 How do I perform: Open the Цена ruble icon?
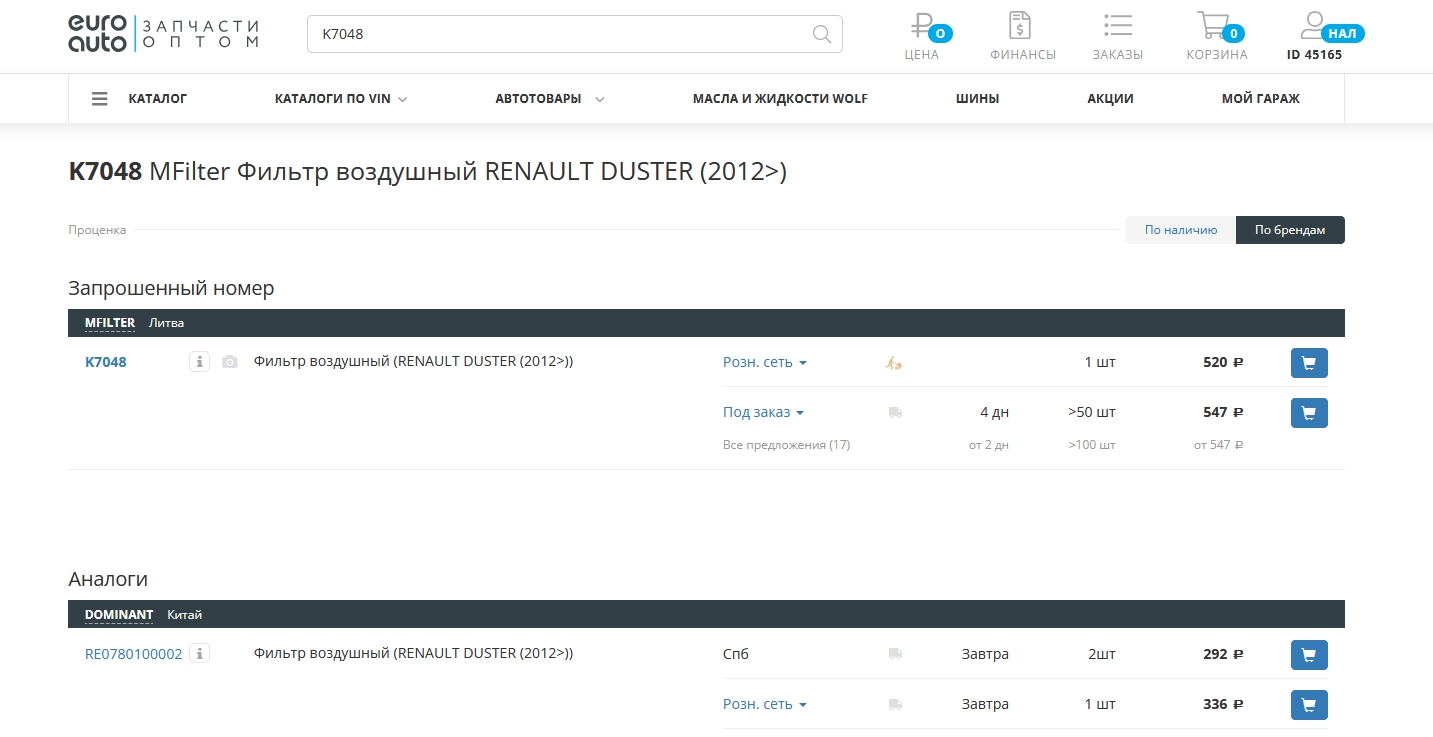[x=921, y=25]
